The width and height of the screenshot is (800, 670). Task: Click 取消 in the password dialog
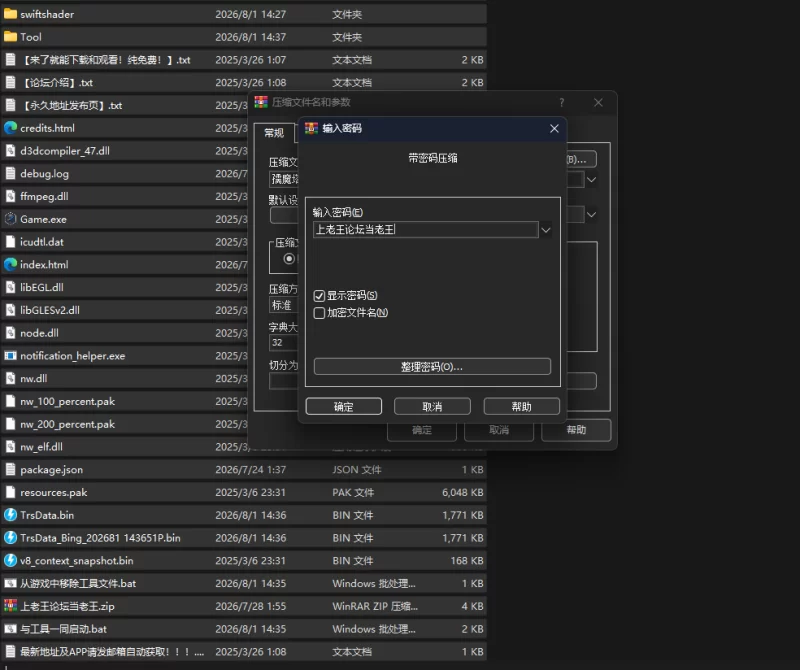coord(432,407)
